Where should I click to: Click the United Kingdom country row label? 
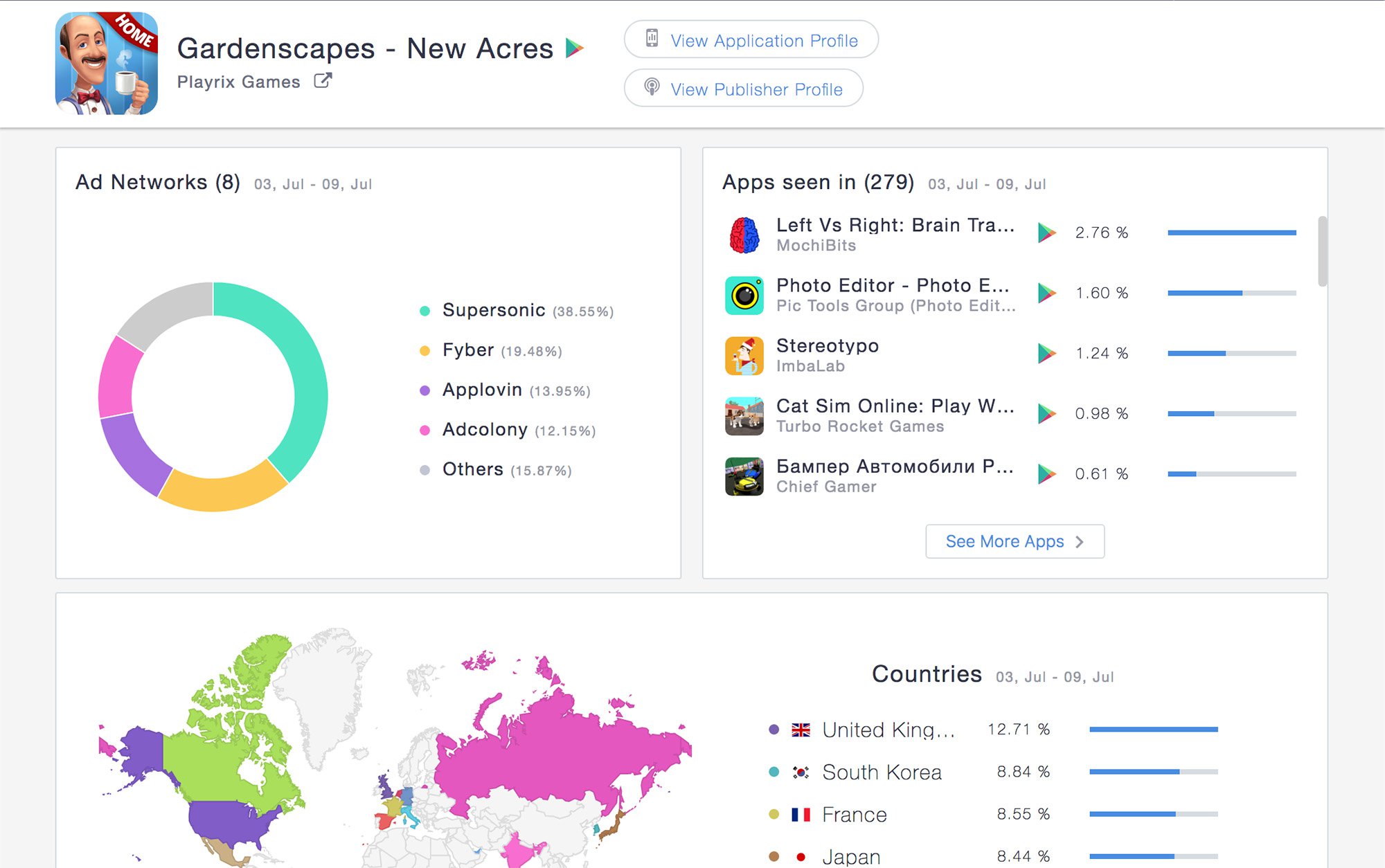(888, 730)
